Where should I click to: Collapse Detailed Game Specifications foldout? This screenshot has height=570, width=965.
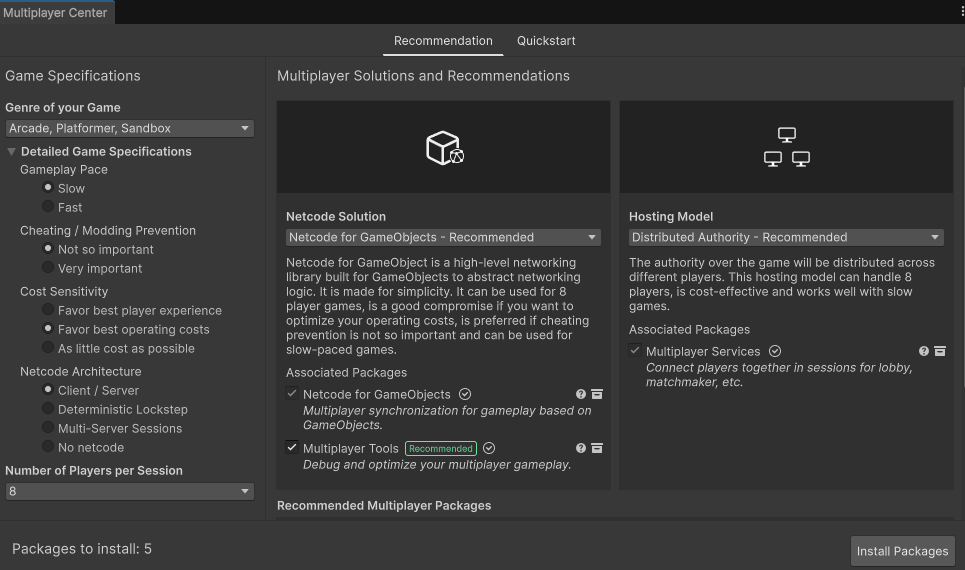click(x=11, y=151)
